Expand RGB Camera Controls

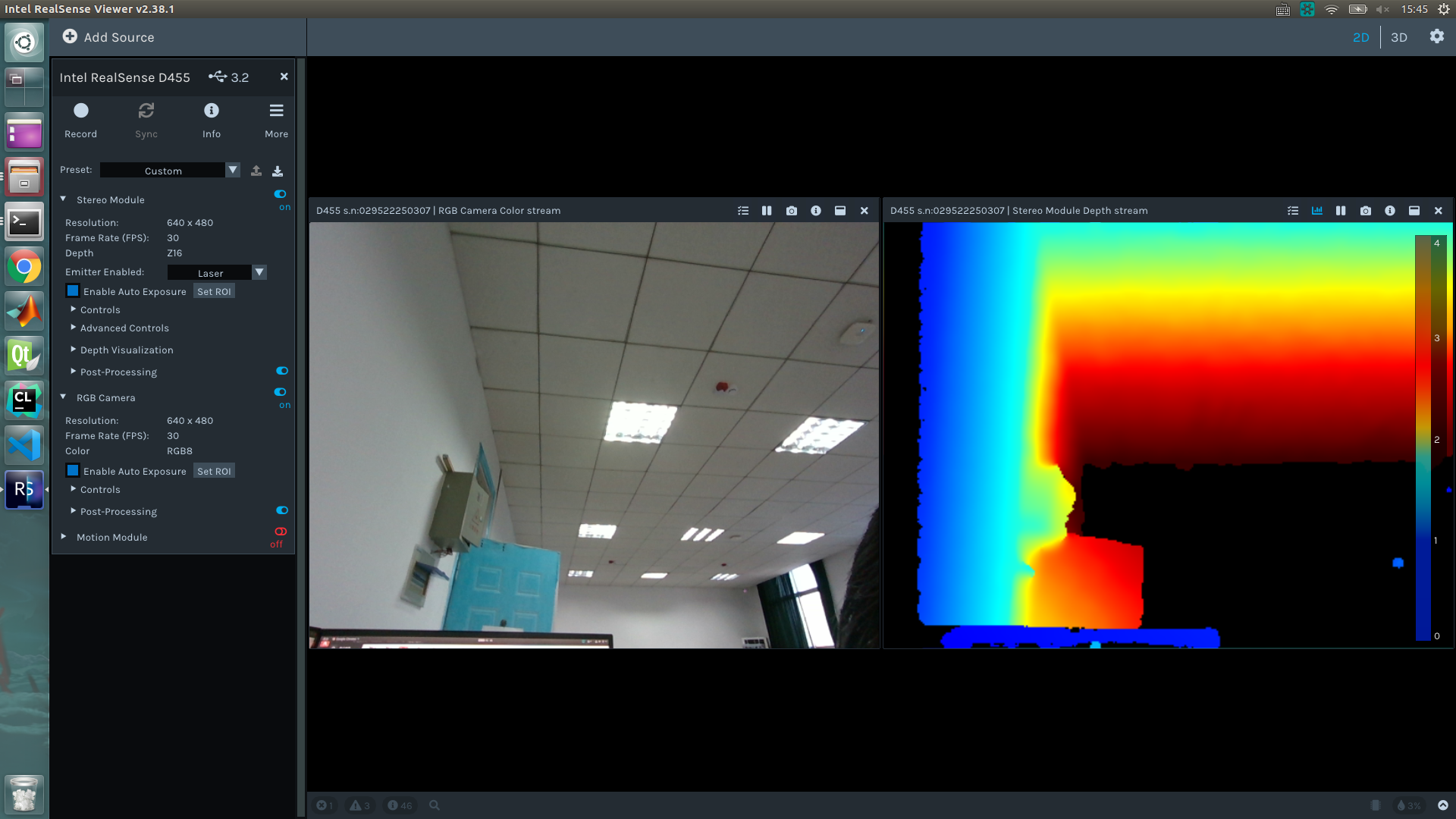(x=74, y=489)
